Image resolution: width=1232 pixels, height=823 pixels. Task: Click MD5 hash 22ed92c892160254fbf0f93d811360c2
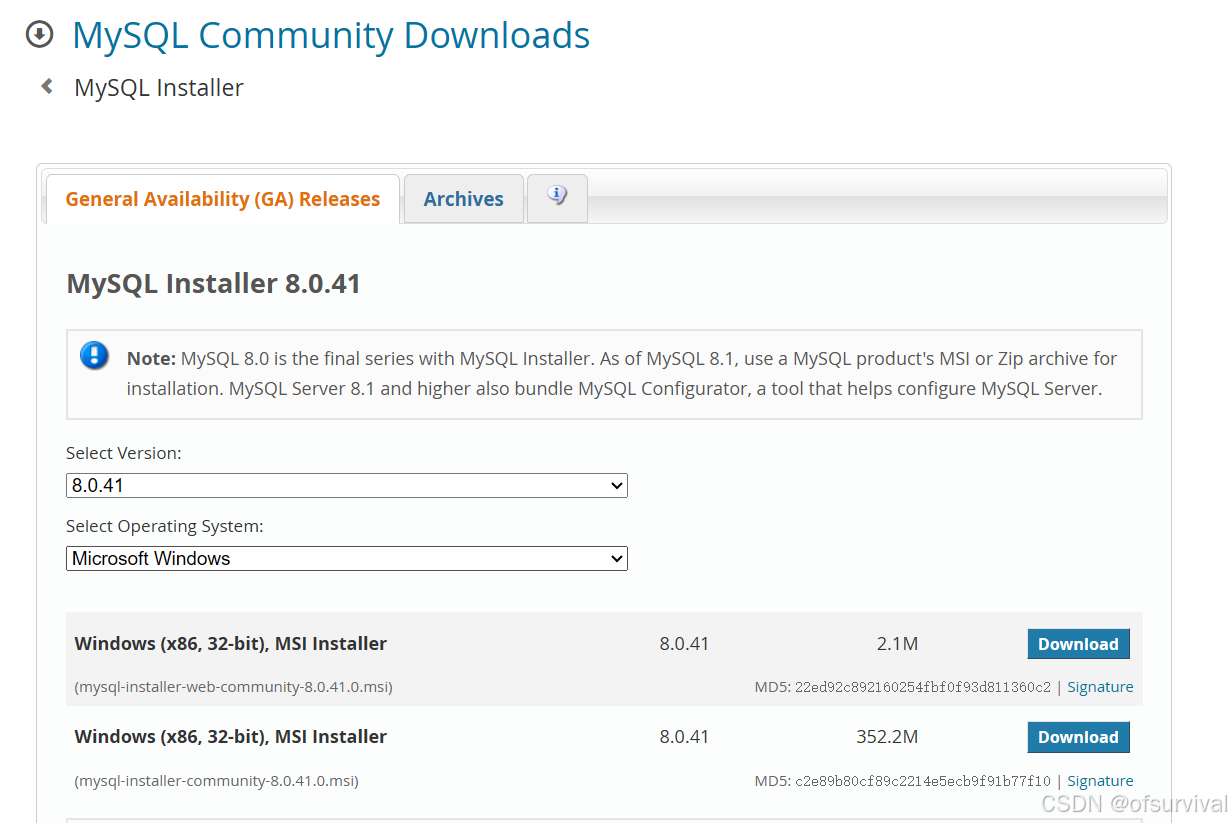point(923,687)
